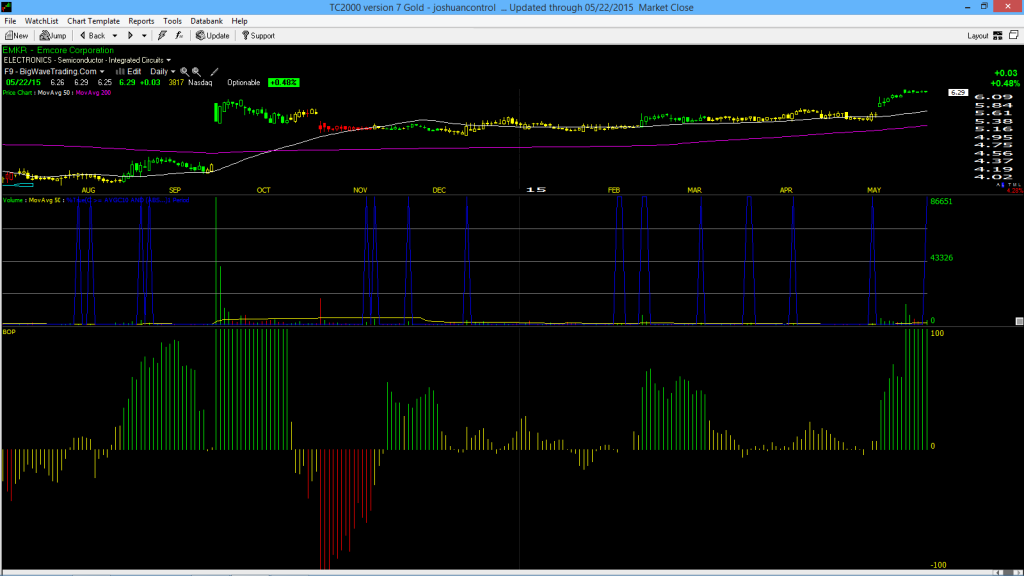Click the MovAvg 200 legend label
Viewport: 1024px width, 576px height.
click(x=93, y=93)
